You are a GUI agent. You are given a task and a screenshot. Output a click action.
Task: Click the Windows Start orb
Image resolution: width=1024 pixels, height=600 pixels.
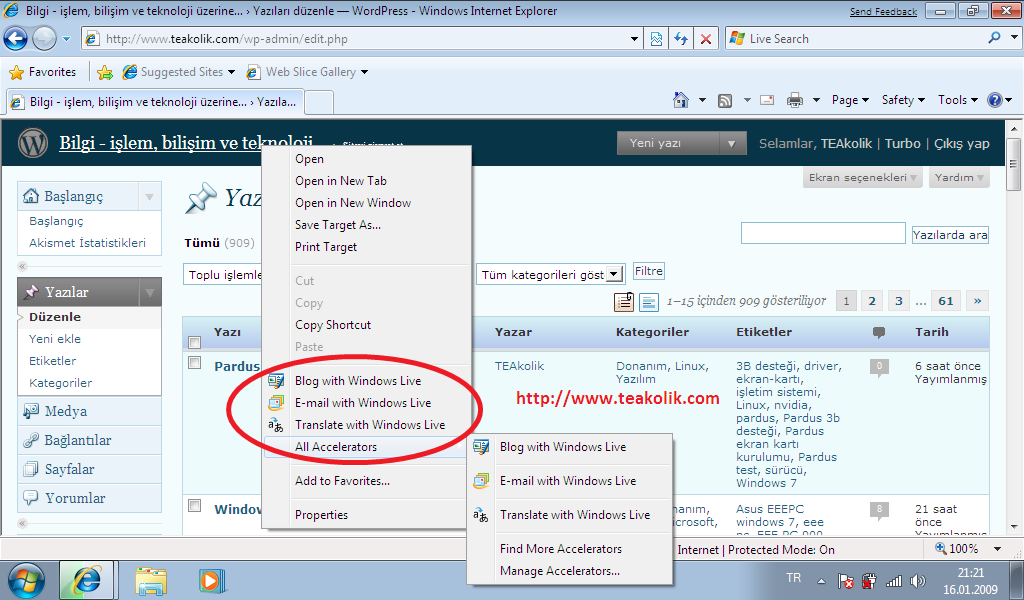coord(25,580)
